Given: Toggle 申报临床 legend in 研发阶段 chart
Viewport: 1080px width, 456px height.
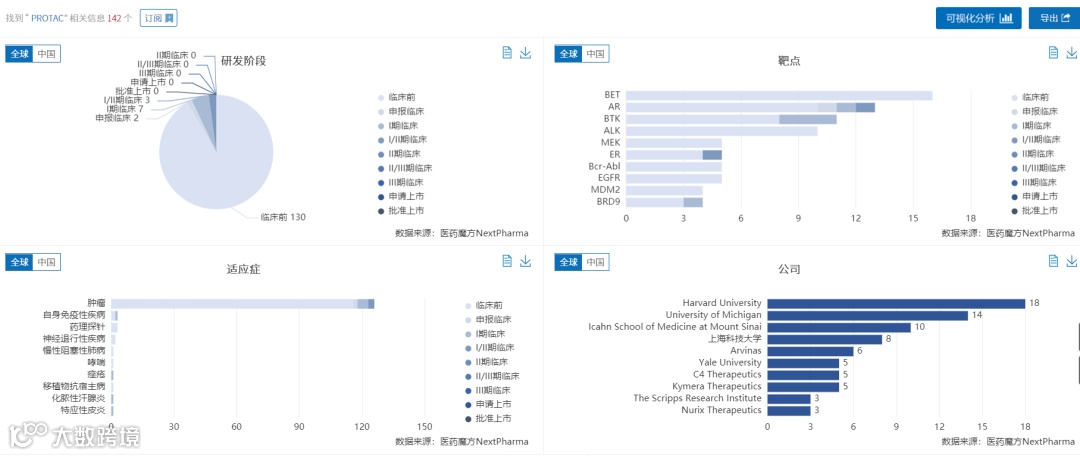Looking at the screenshot, I should (x=402, y=111).
